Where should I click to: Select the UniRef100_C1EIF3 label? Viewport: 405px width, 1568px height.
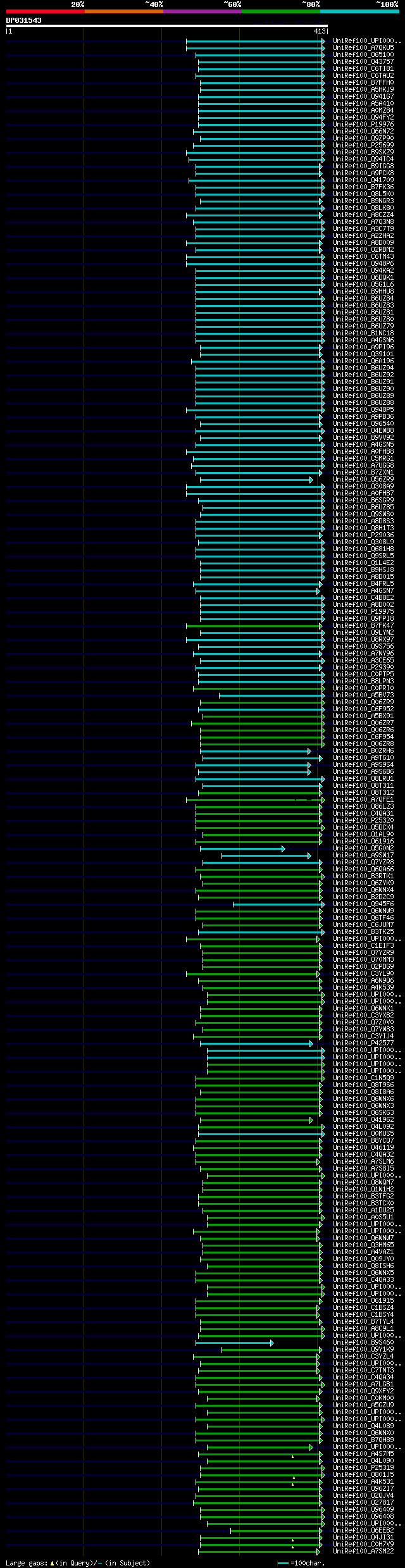[363, 945]
